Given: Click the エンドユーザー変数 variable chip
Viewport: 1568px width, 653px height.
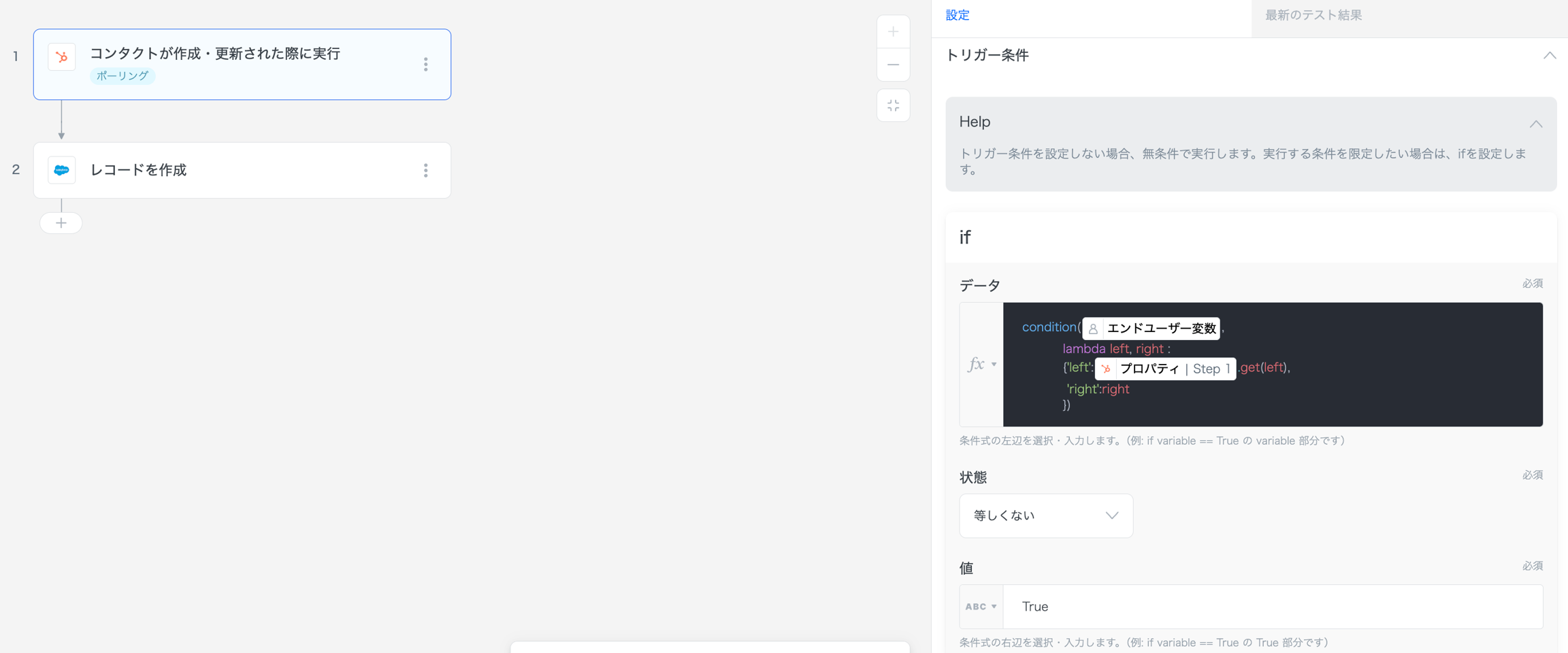Looking at the screenshot, I should (1151, 329).
